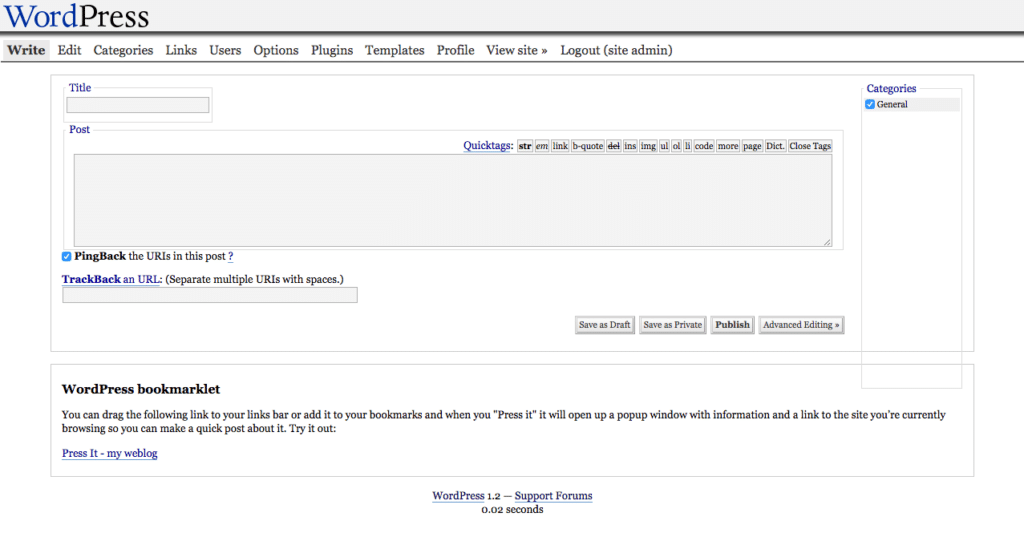Image resolution: width=1024 pixels, height=533 pixels.
Task: Logout as site admin
Action: 616,50
